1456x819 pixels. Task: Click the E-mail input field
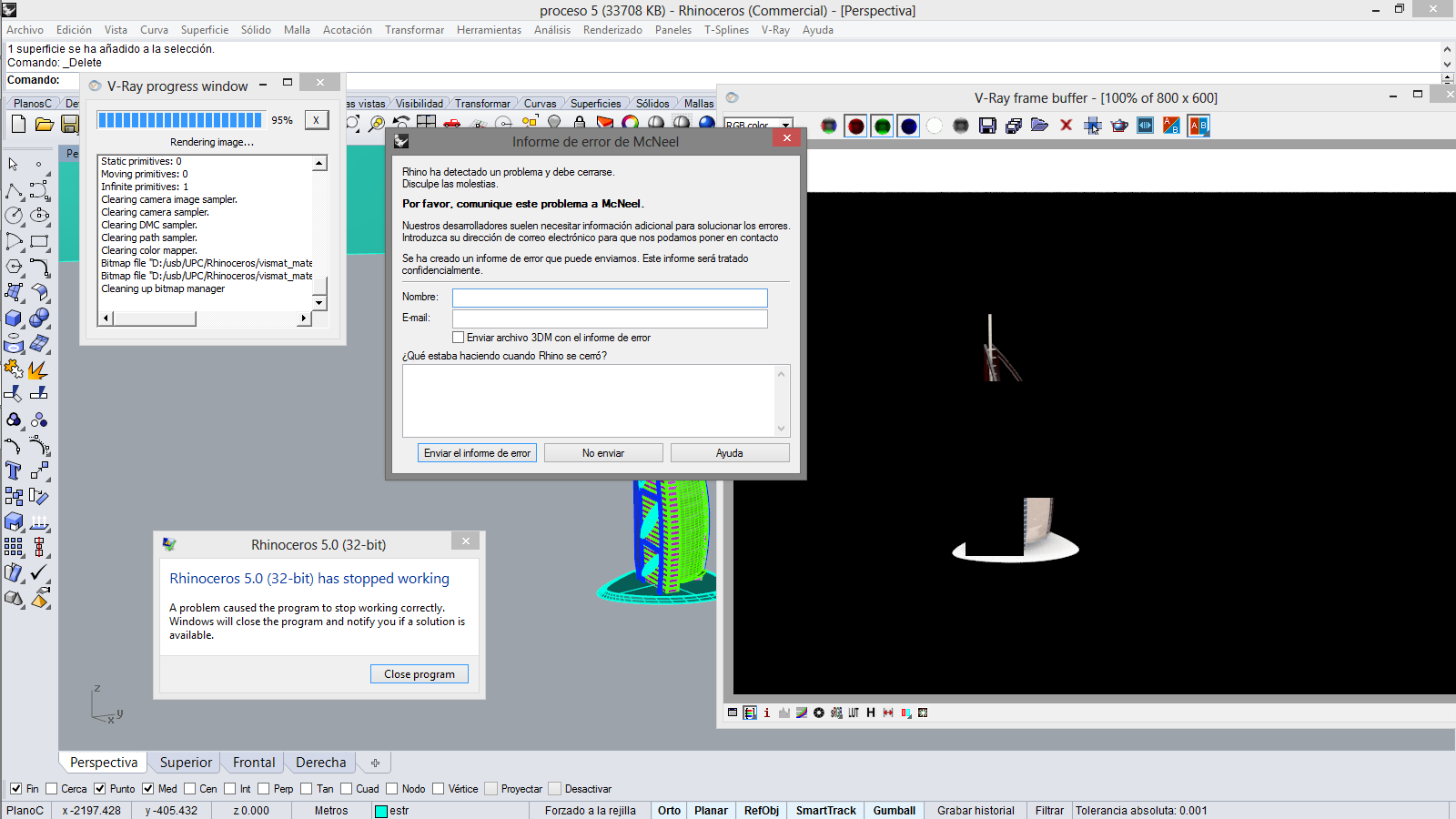click(610, 318)
